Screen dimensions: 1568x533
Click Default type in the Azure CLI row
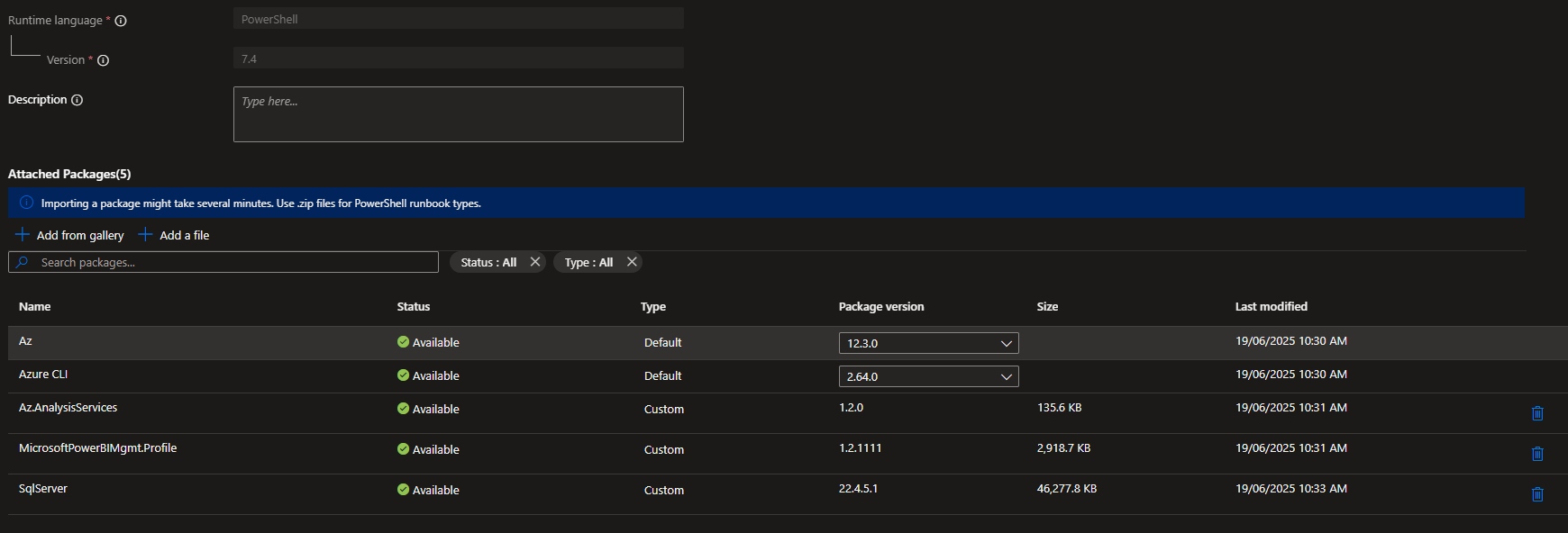(663, 375)
